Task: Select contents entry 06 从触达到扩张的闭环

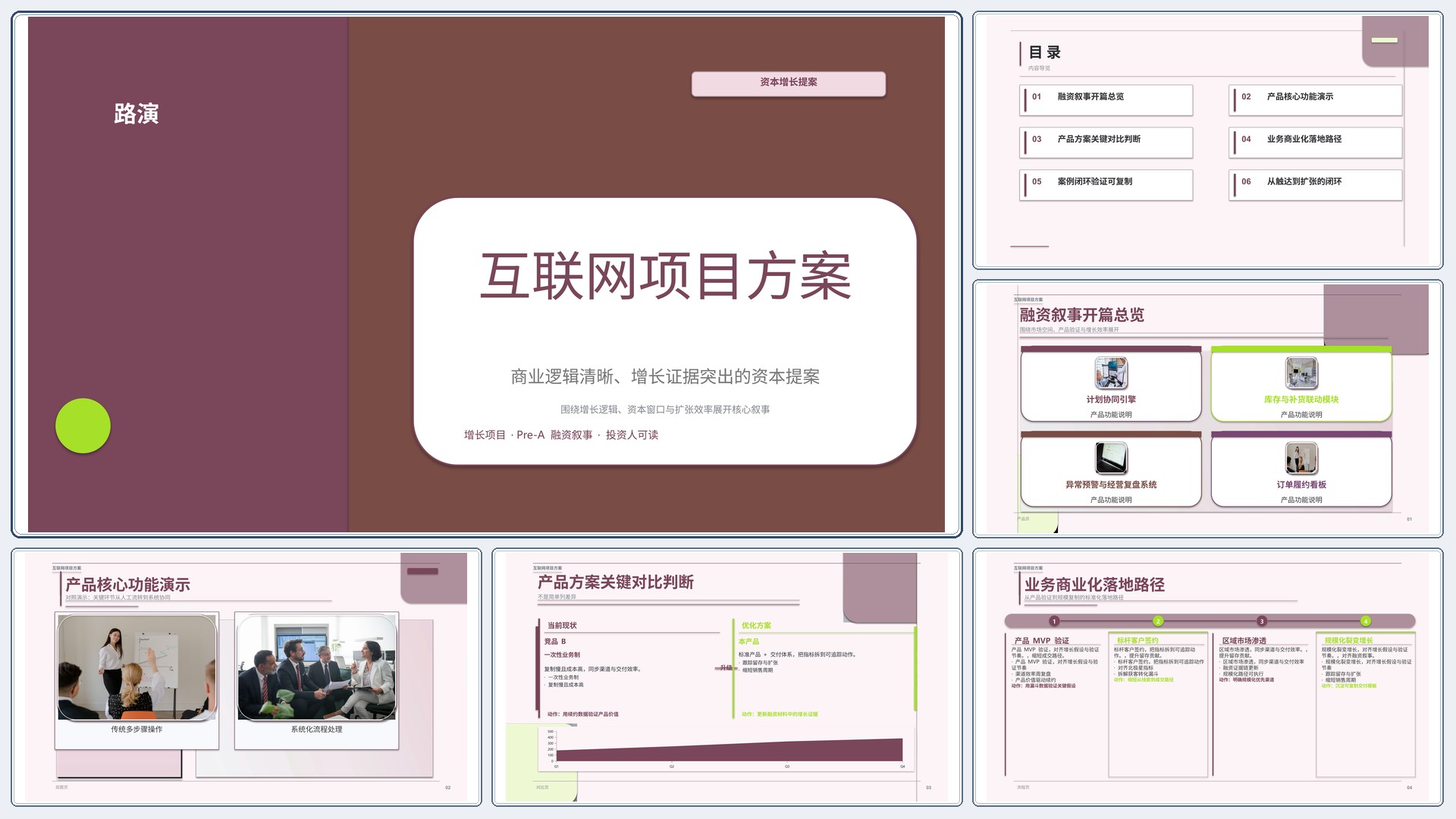Action: pos(1316,184)
